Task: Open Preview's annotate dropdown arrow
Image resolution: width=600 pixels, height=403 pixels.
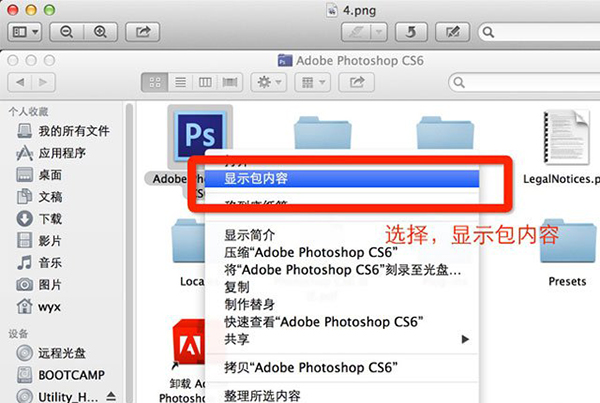Action: point(379,32)
